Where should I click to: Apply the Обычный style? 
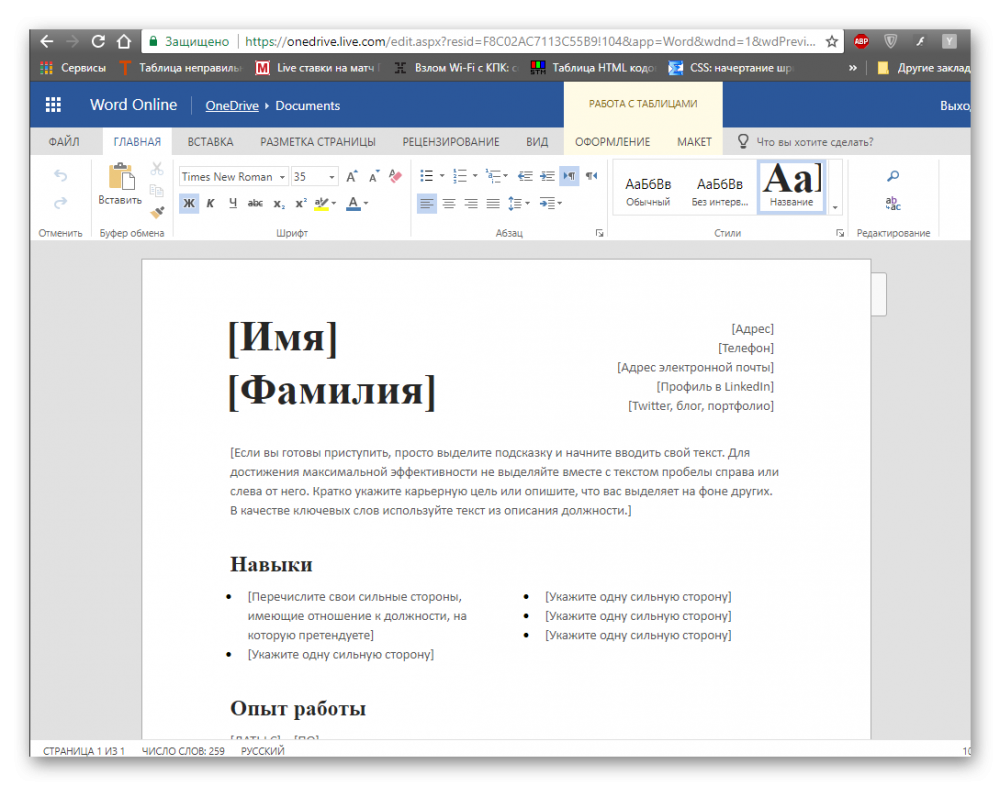point(648,190)
